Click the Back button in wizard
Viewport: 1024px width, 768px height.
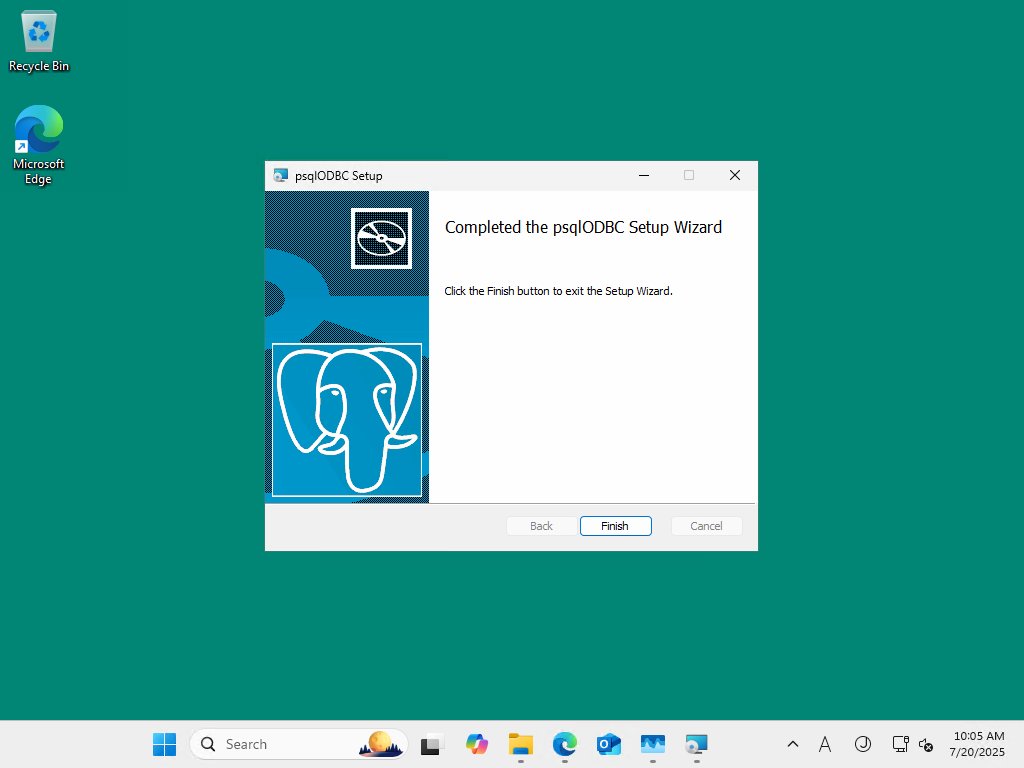pos(541,526)
